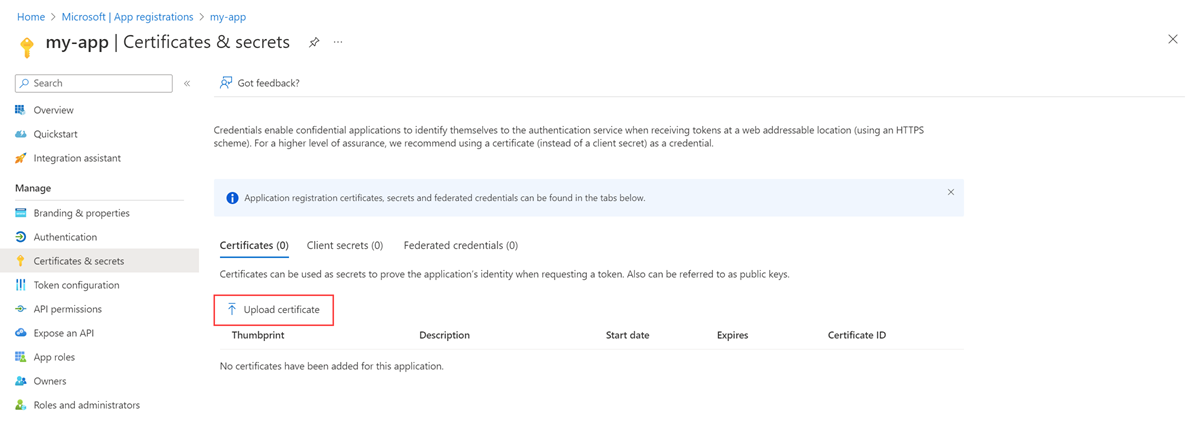This screenshot has width=1200, height=421.
Task: Dismiss the blue information banner
Action: click(x=951, y=192)
